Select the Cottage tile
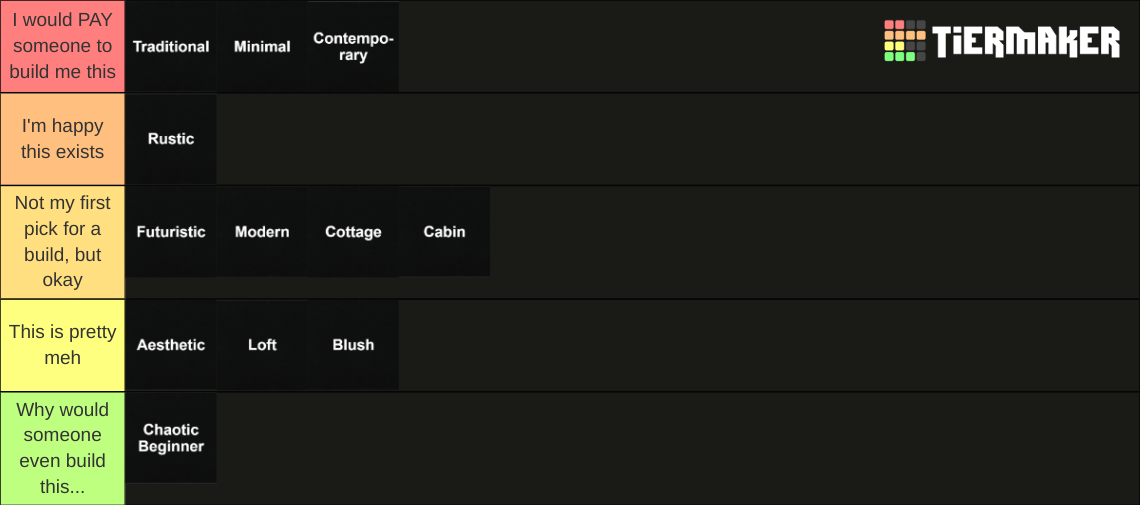This screenshot has width=1140, height=505. click(353, 232)
